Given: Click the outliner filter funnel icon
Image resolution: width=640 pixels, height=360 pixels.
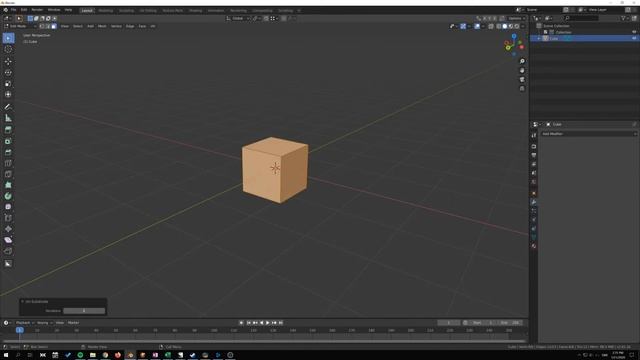Looking at the screenshot, I should click(623, 18).
